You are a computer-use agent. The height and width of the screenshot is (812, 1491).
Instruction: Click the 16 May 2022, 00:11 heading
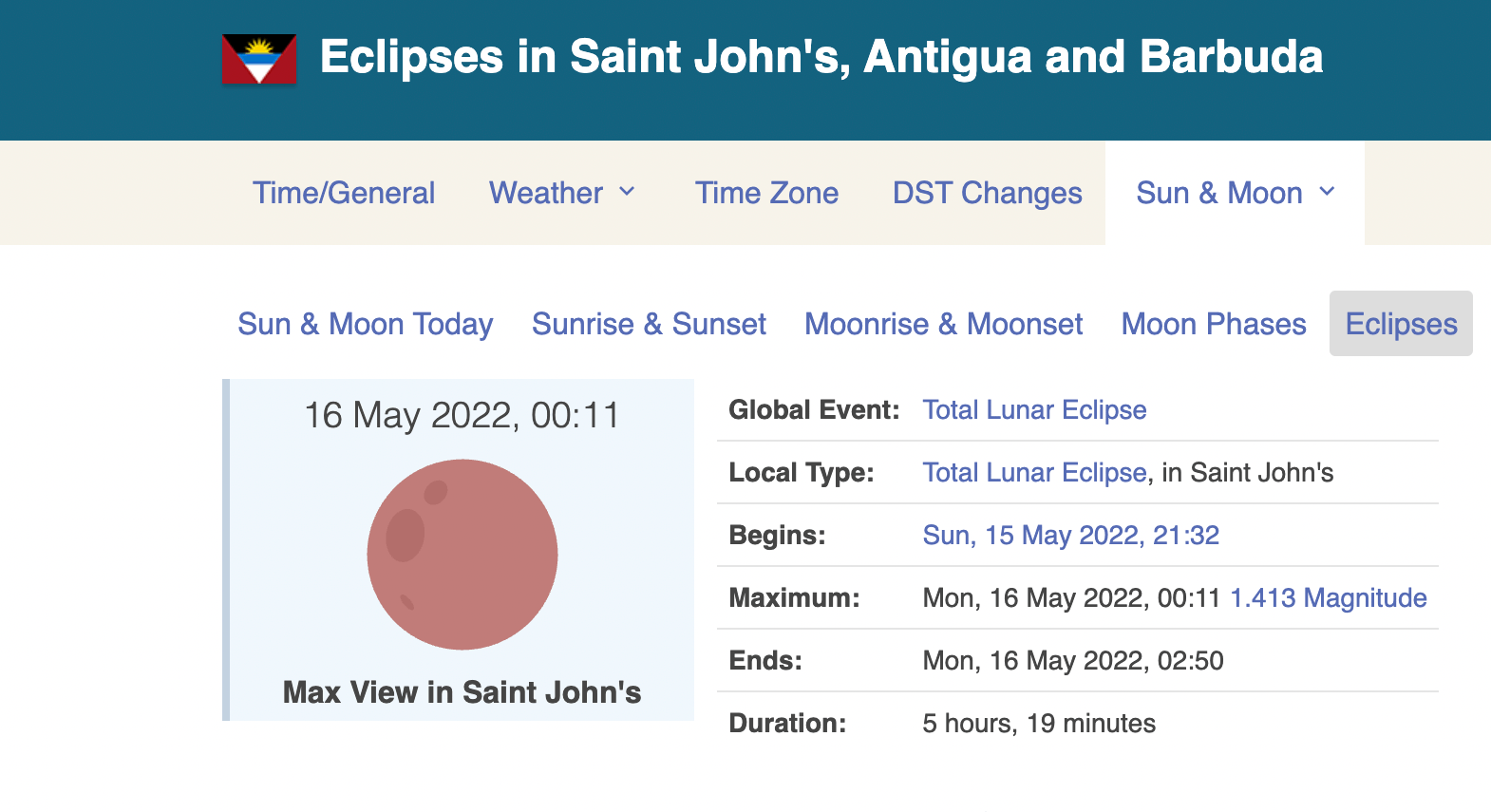point(462,415)
